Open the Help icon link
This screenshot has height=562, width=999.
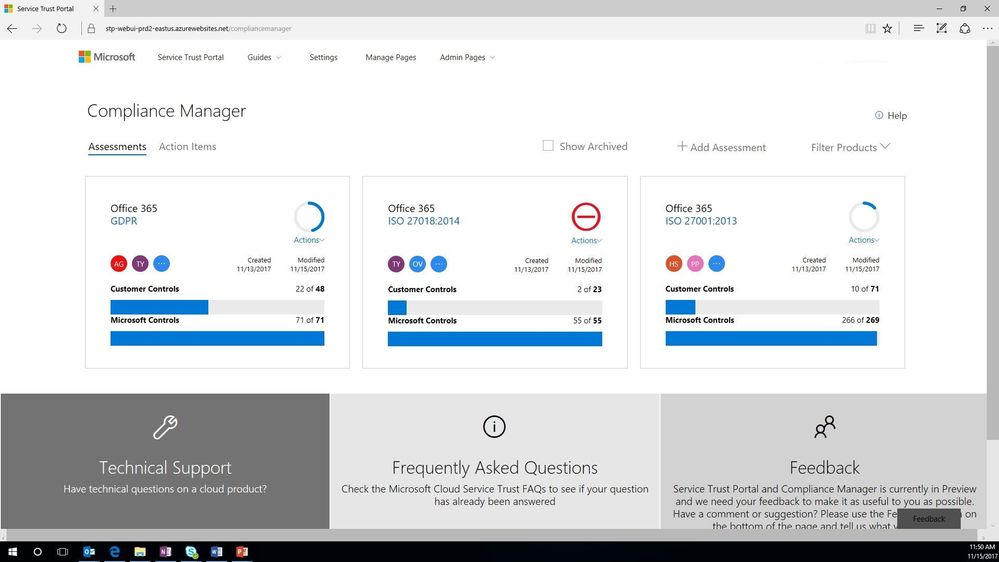point(891,115)
